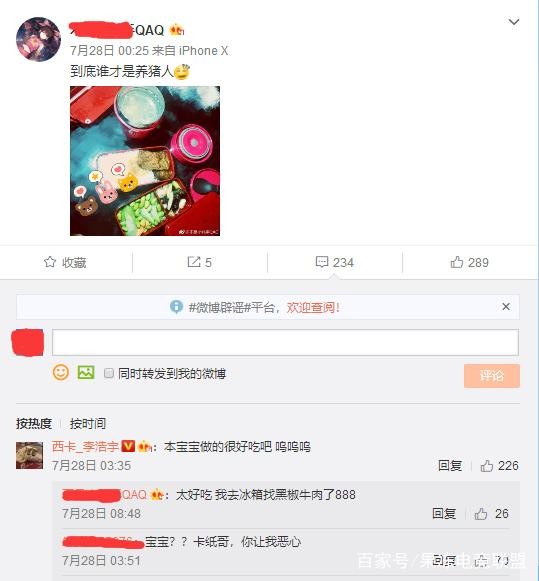Click 回复 on the 08:48 reply
Screen dimensions: 539x581
(444, 514)
